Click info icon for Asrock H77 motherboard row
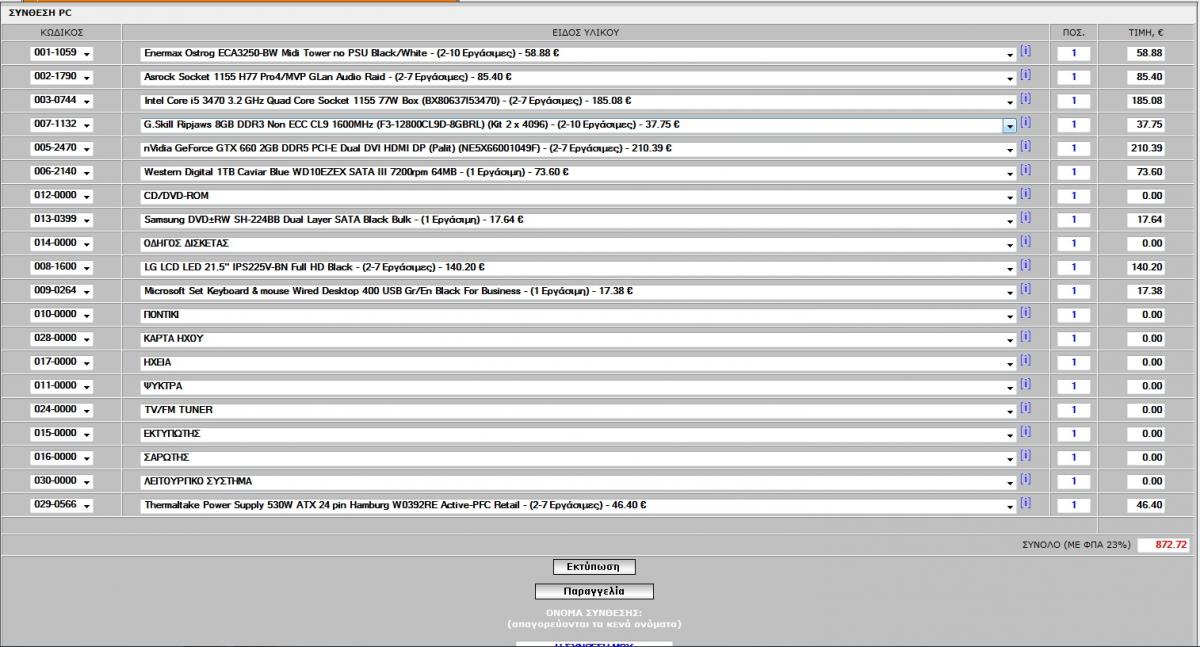This screenshot has height=647, width=1200. 1025,76
